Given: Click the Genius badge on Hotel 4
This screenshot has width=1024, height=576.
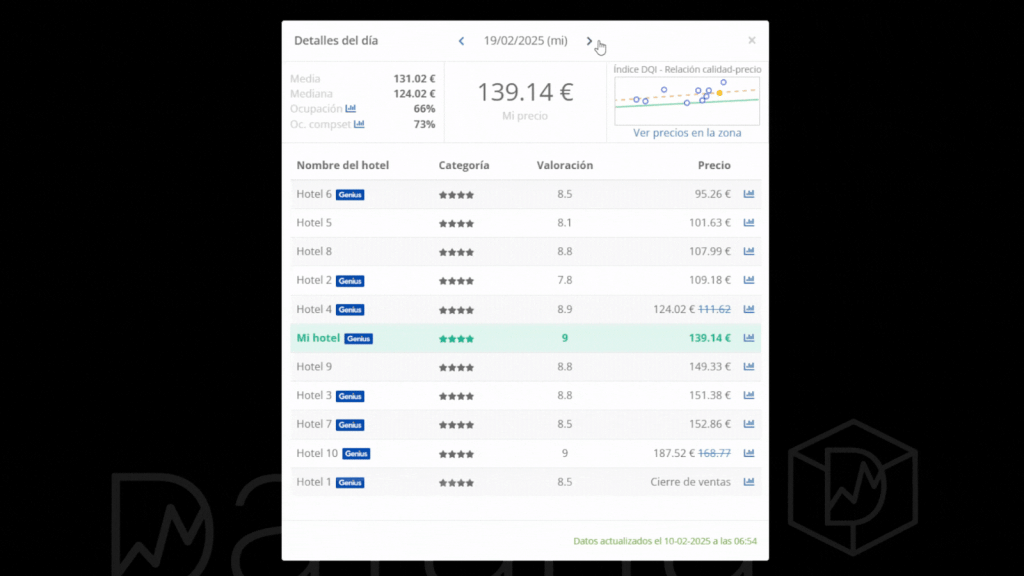Looking at the screenshot, I should (350, 310).
